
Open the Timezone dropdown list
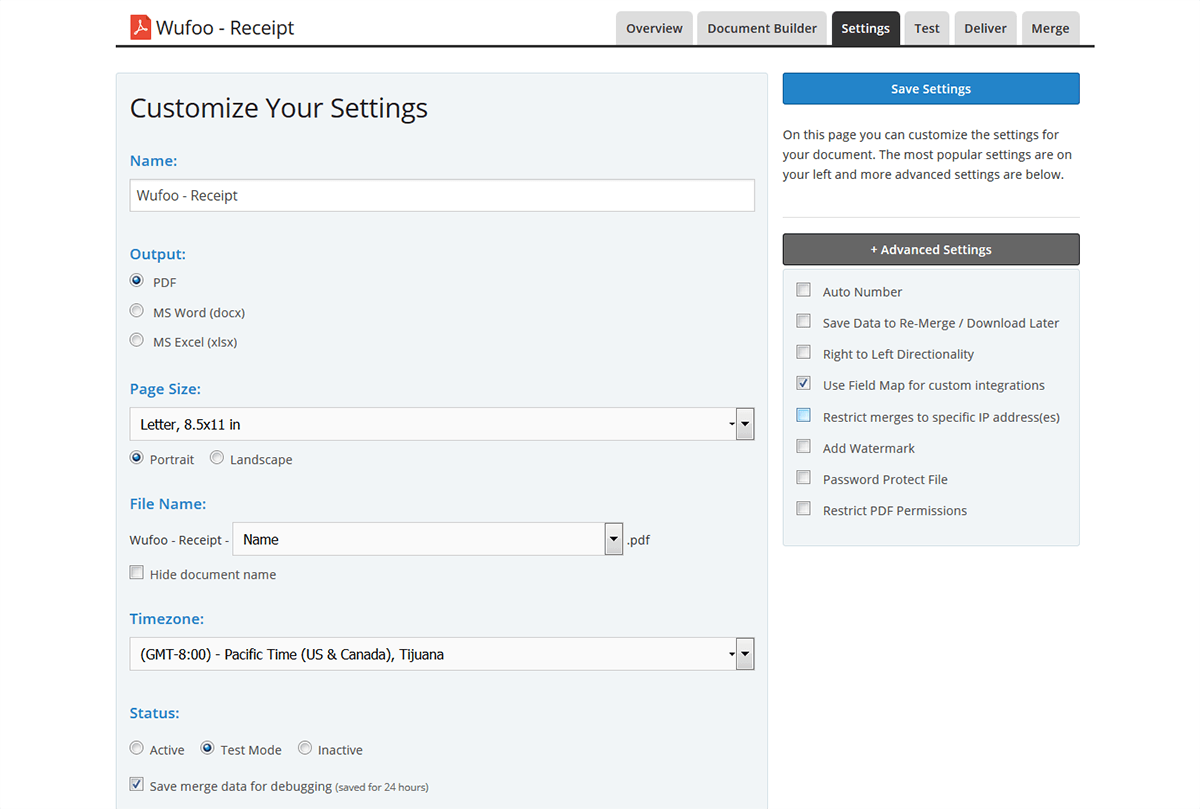(x=744, y=654)
